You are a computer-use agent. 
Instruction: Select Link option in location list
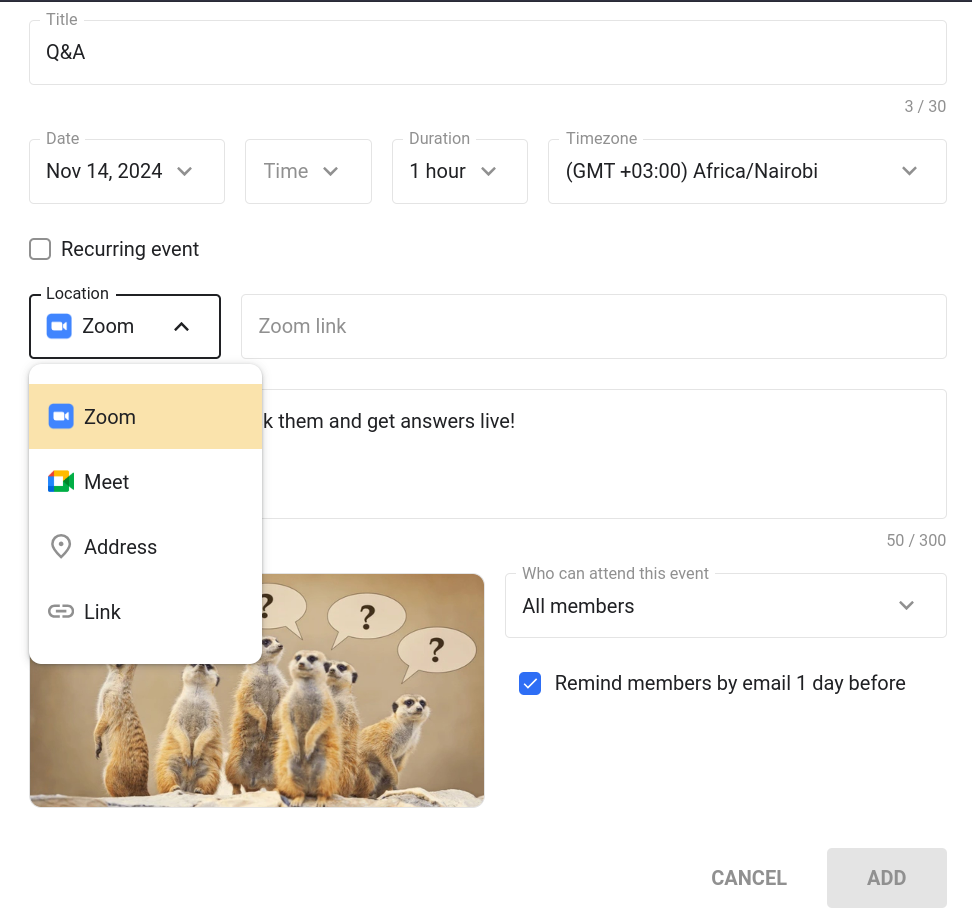[x=146, y=612]
